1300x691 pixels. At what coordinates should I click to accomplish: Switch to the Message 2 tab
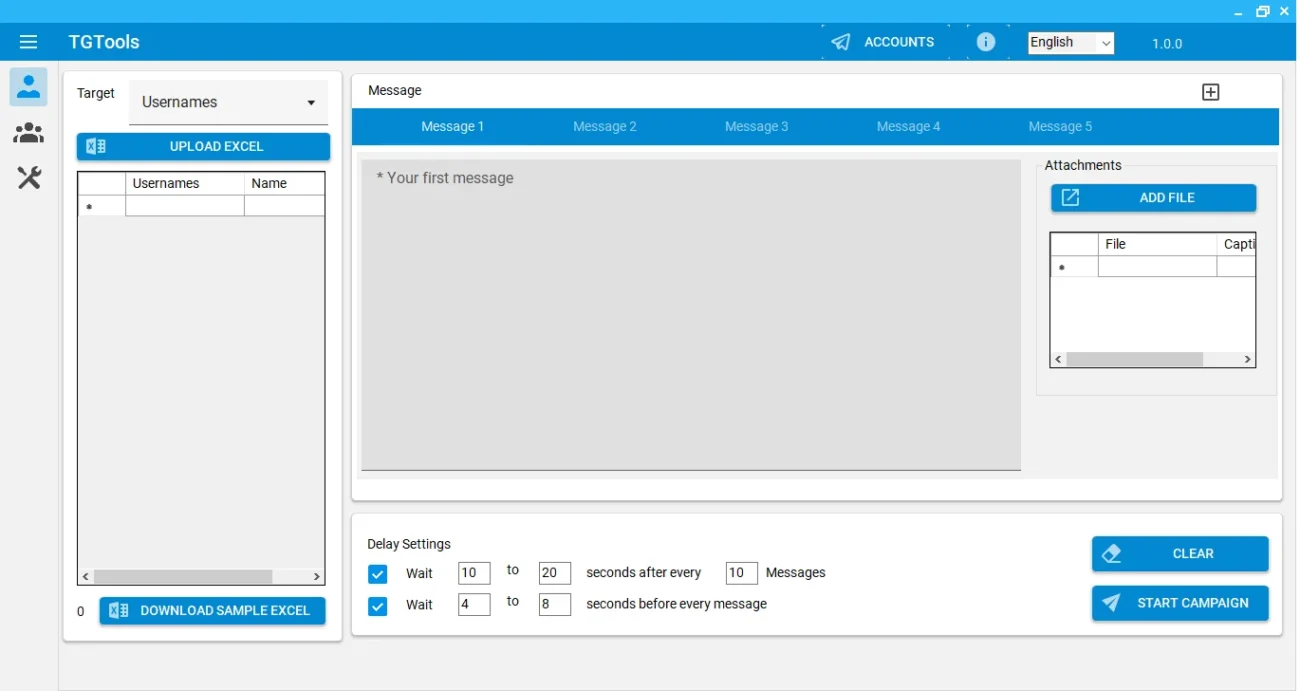[x=604, y=127]
